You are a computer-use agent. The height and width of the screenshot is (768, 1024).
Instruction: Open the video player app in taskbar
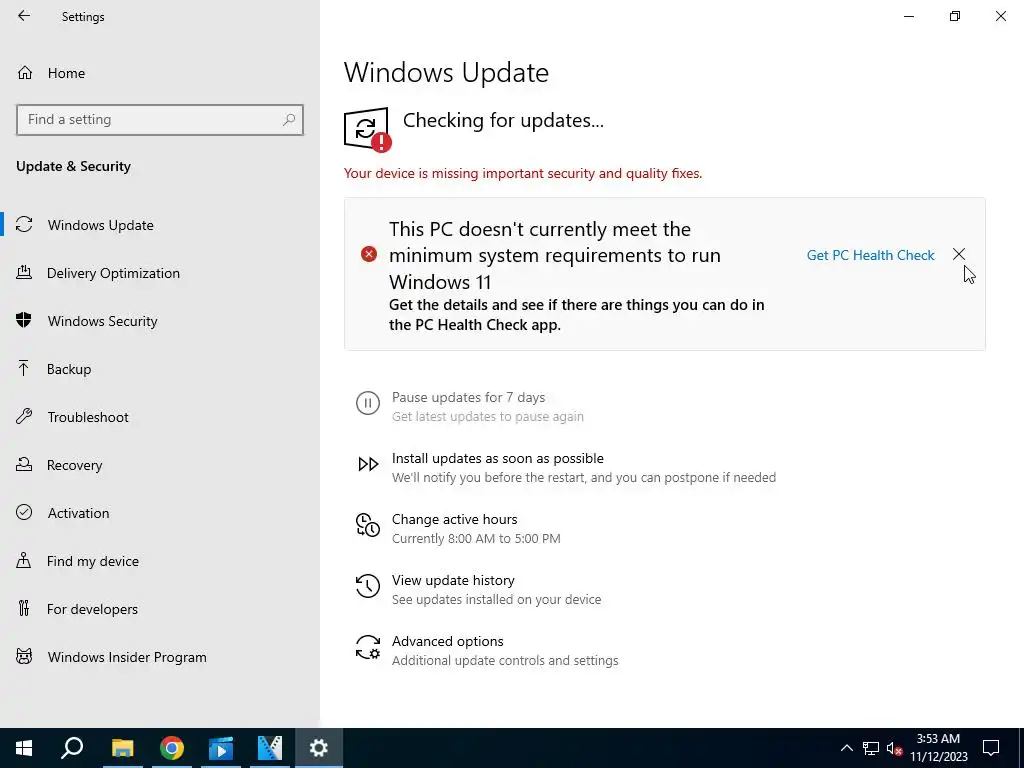click(221, 748)
